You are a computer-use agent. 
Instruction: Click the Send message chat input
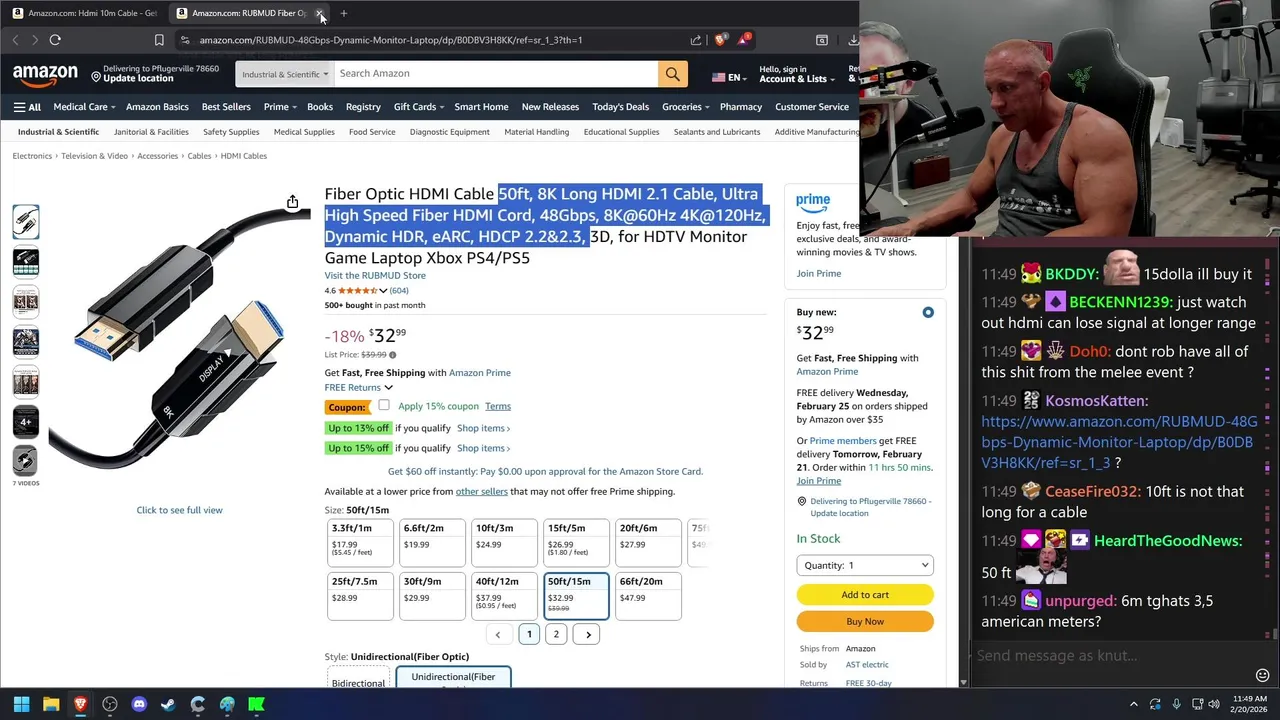pos(1108,656)
